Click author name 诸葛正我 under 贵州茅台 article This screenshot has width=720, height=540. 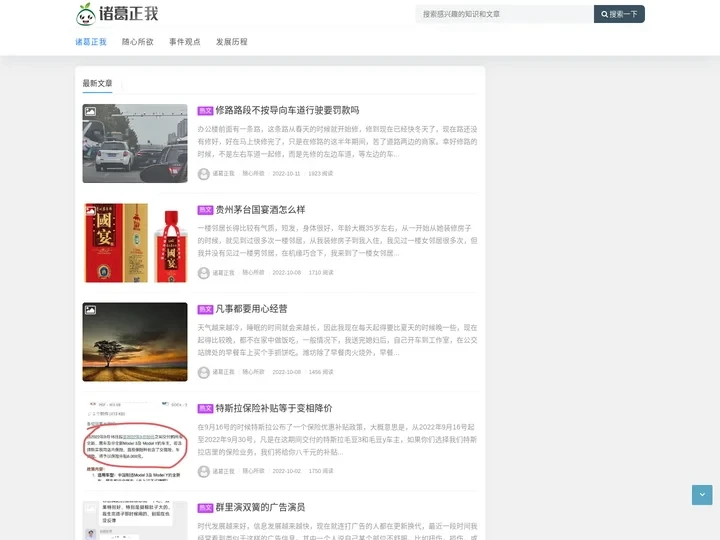tap(224, 273)
